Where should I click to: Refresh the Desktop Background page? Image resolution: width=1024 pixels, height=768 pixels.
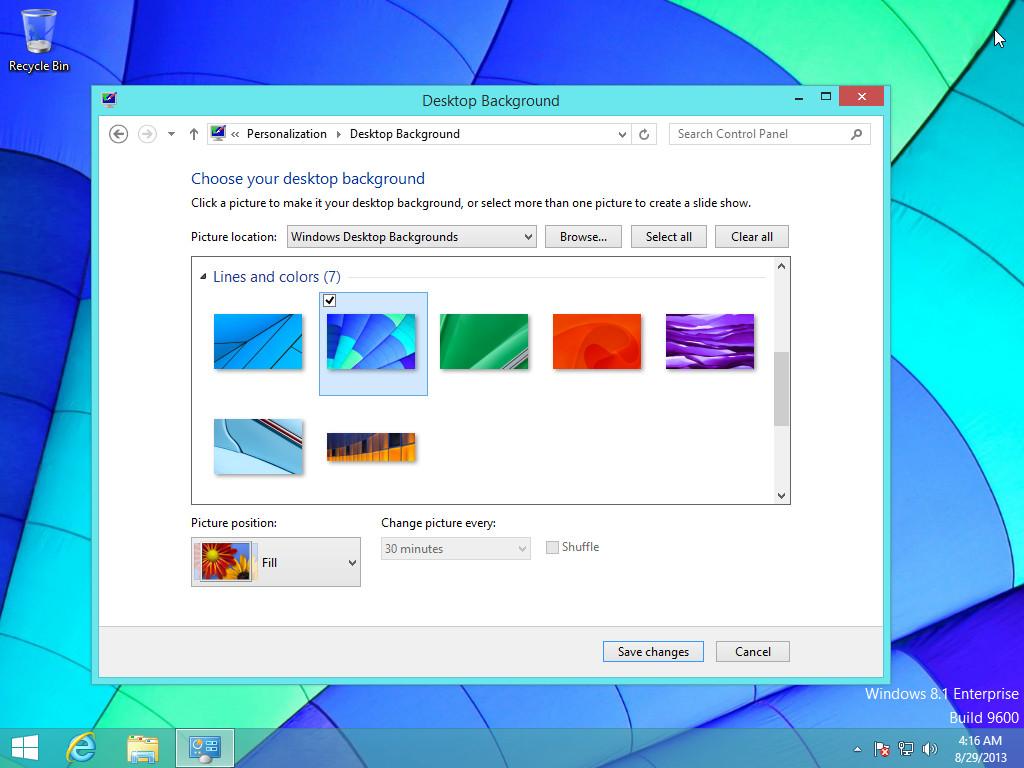(644, 134)
